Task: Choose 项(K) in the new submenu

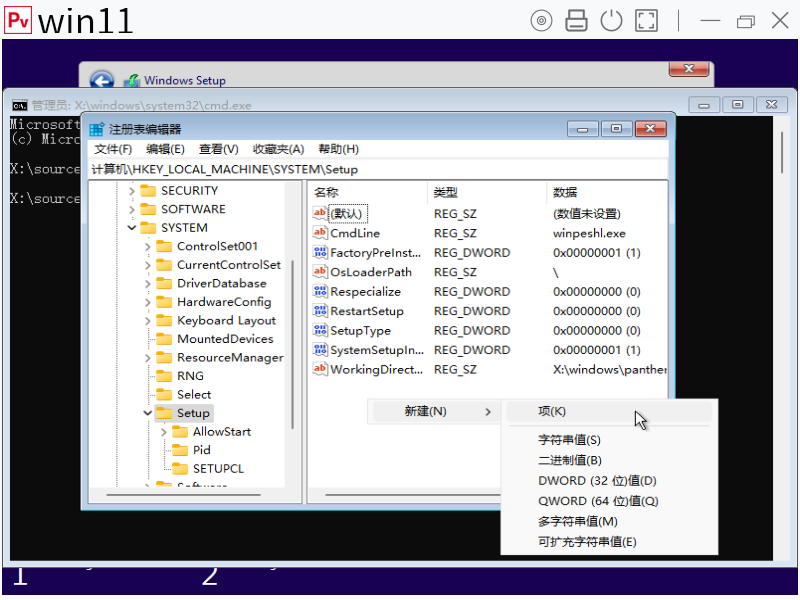Action: [609, 412]
